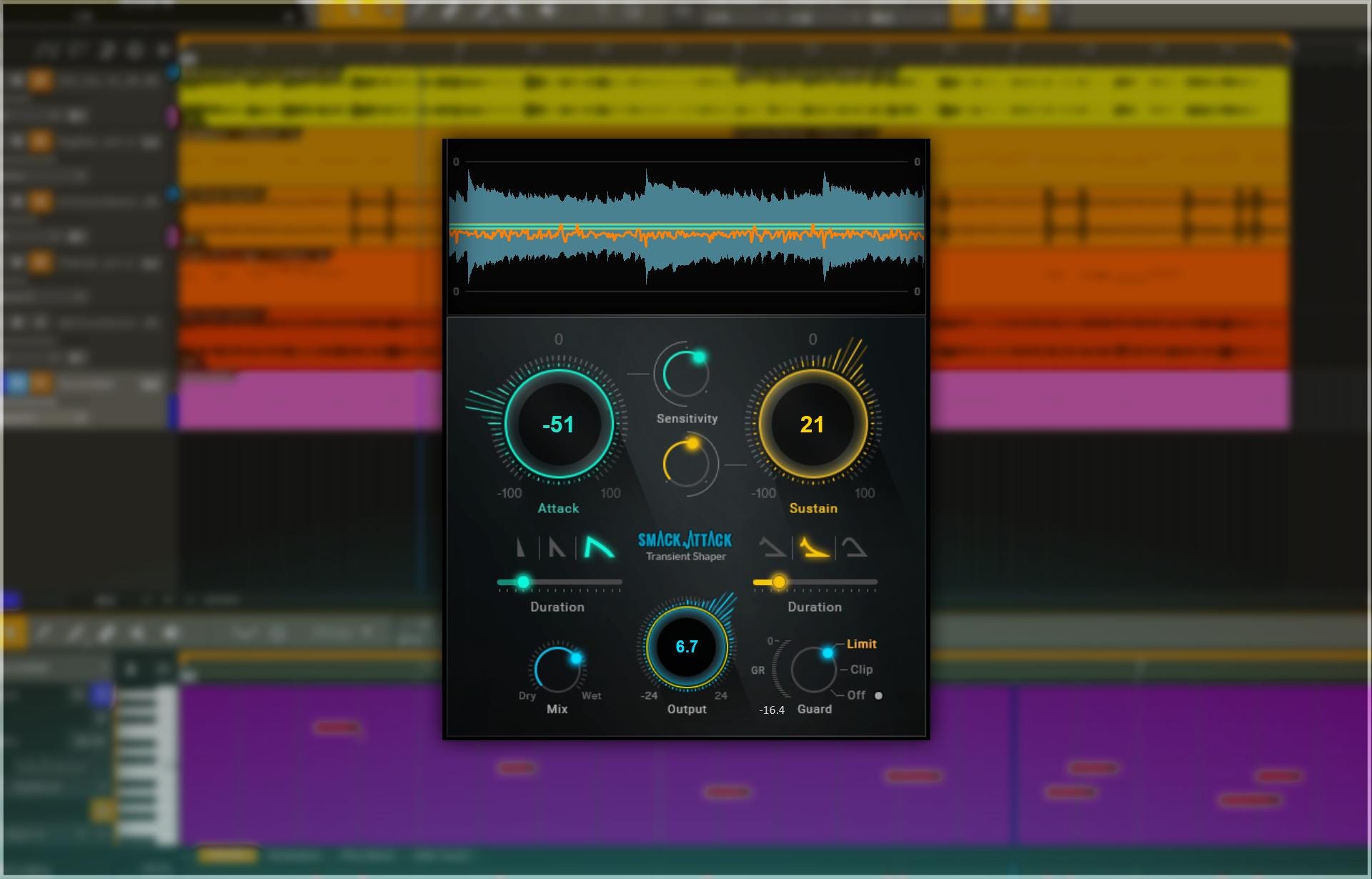Click the Dry label by the Mix knob
This screenshot has width=1372, height=879.
point(527,696)
